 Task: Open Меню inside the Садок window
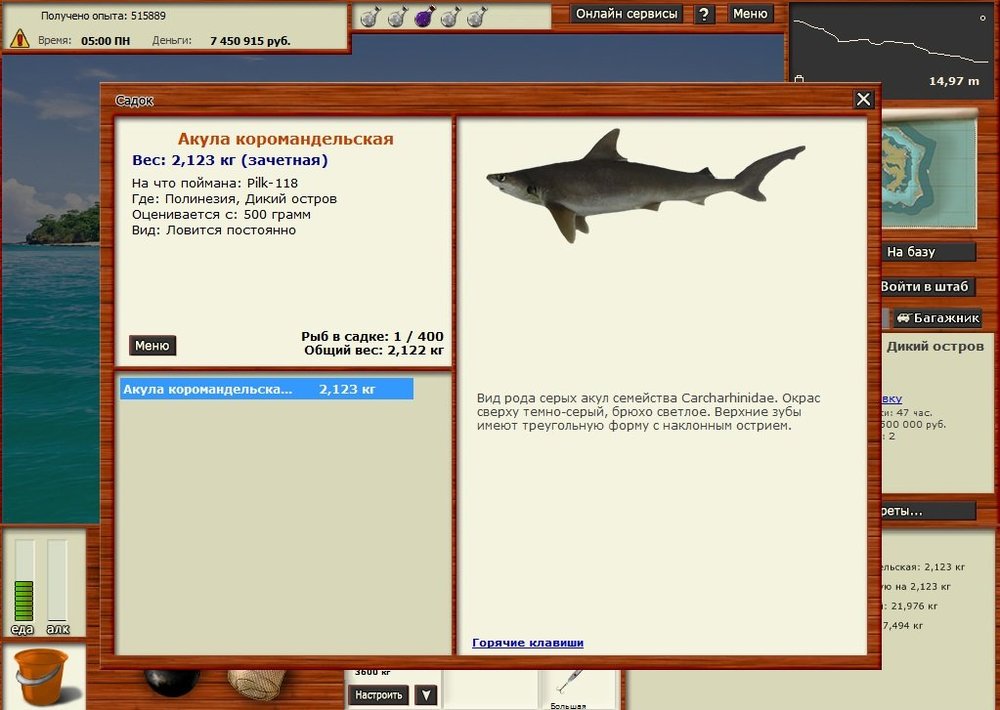(x=152, y=344)
